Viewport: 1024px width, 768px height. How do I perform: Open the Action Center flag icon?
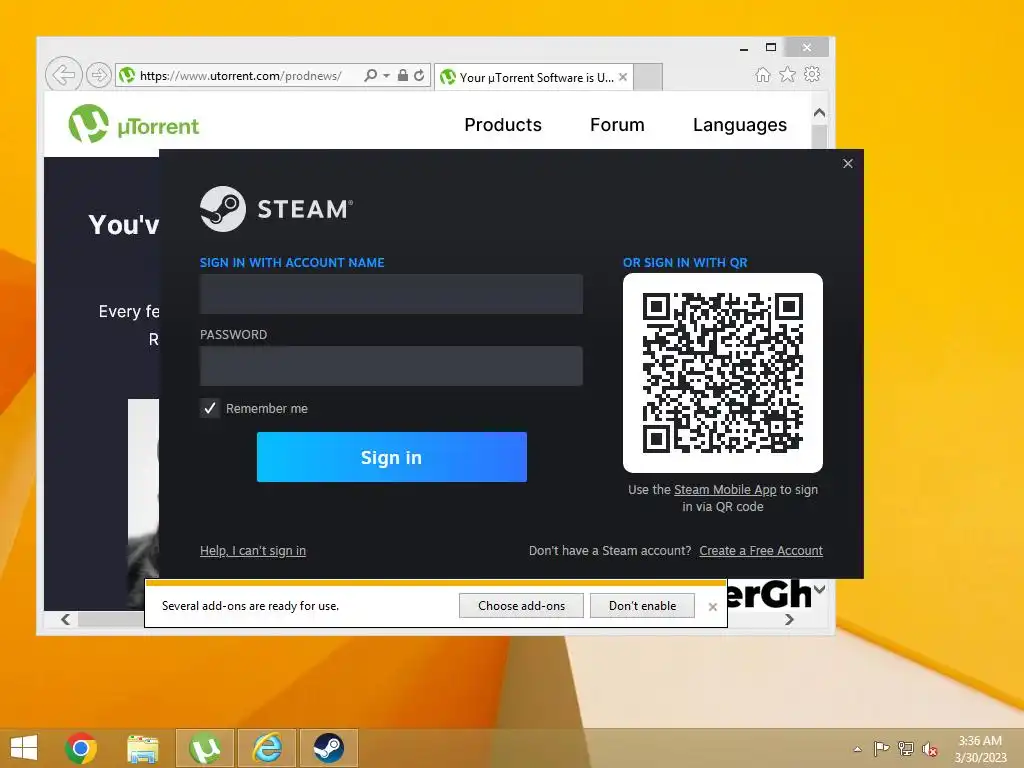(881, 748)
